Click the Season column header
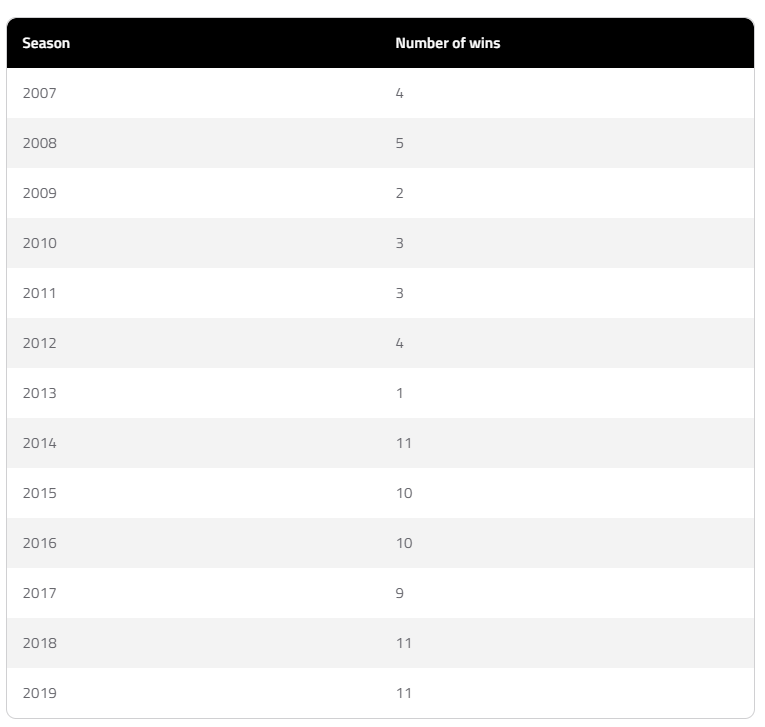 pos(46,43)
